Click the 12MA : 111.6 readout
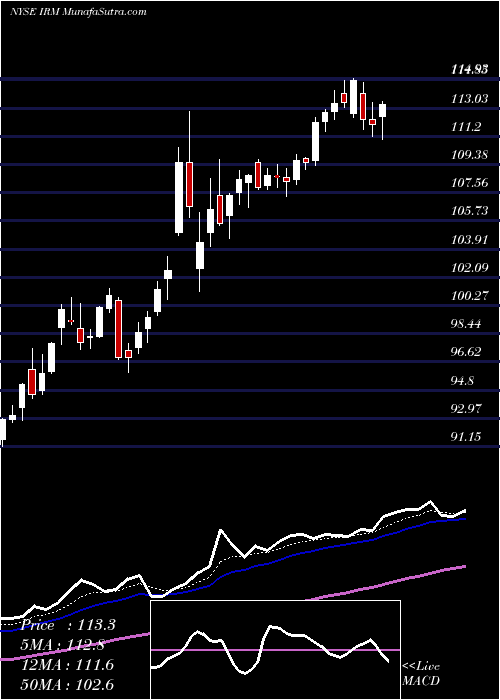This screenshot has width=500, height=700. point(67,665)
